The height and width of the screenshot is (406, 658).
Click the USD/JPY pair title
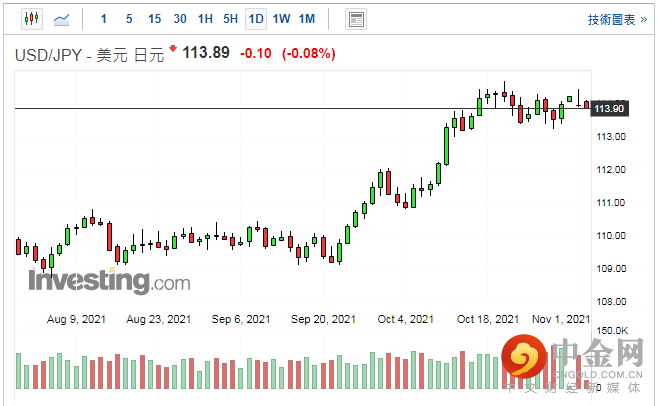coord(46,54)
